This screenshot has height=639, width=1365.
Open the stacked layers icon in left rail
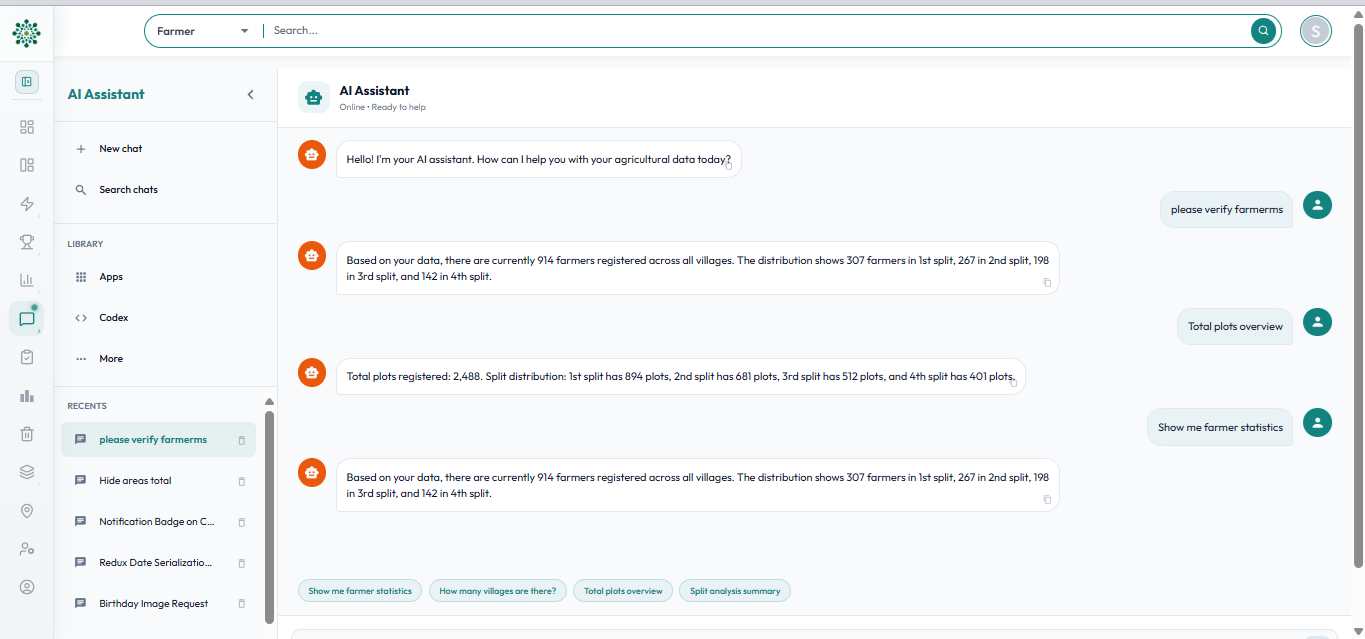coord(27,472)
